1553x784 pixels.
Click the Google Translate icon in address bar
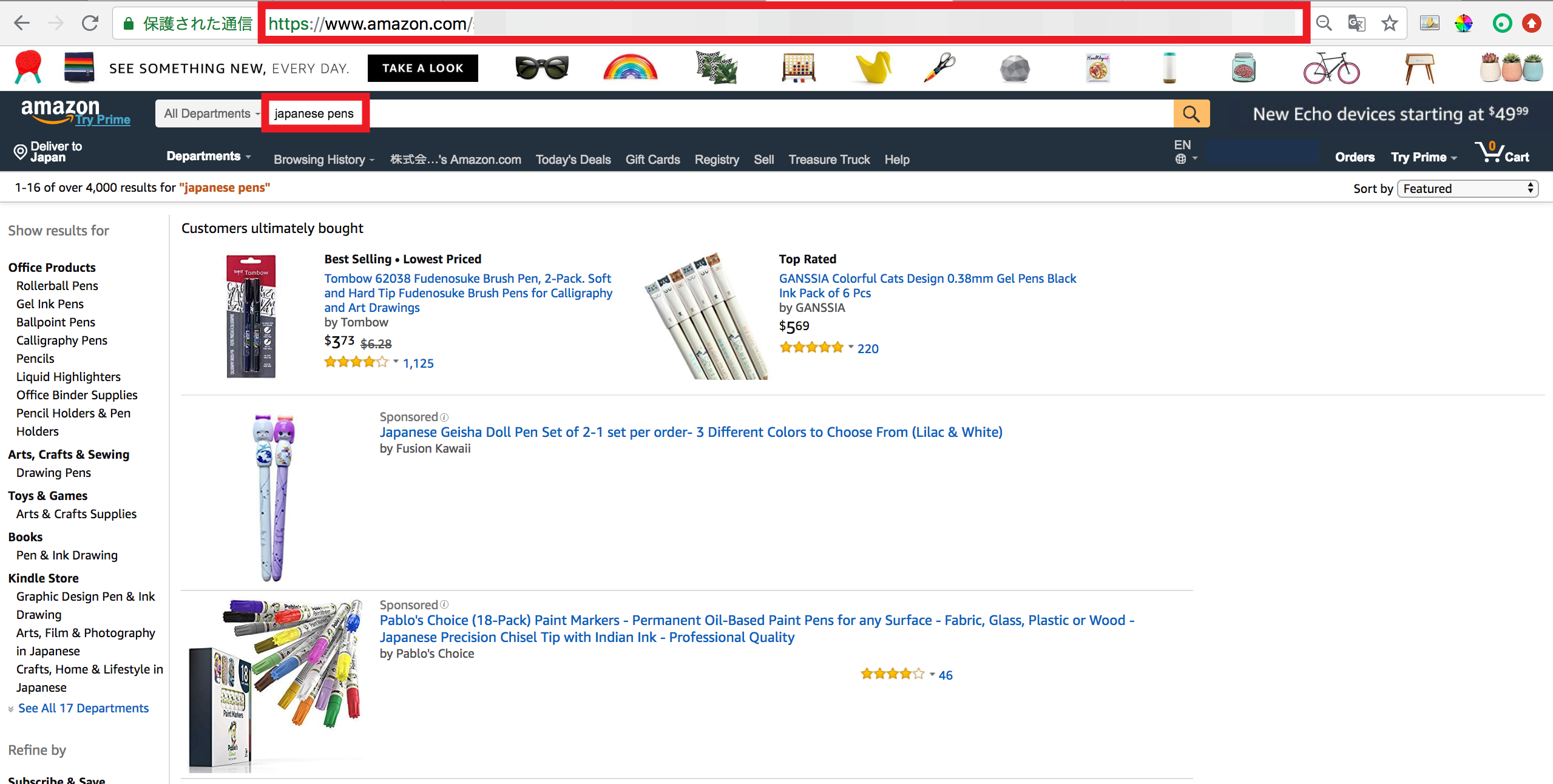pos(1356,24)
